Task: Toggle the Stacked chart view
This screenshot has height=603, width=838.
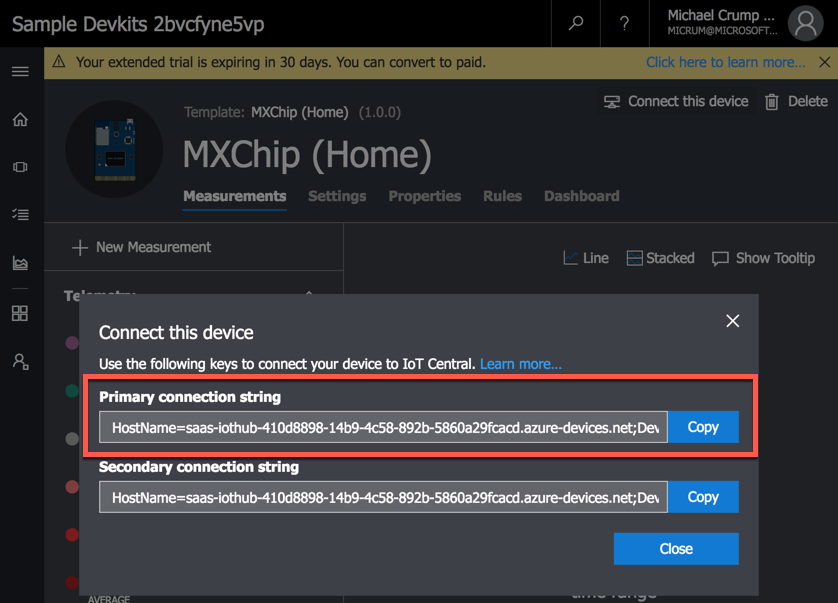Action: (x=661, y=258)
